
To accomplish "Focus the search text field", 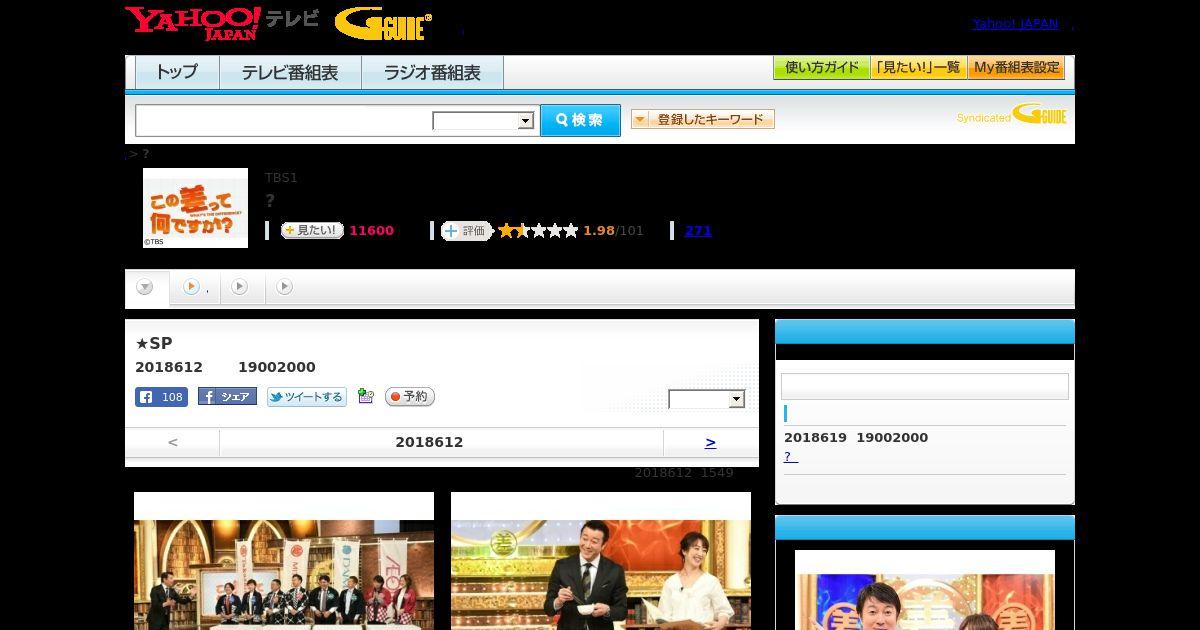I will click(x=284, y=120).
